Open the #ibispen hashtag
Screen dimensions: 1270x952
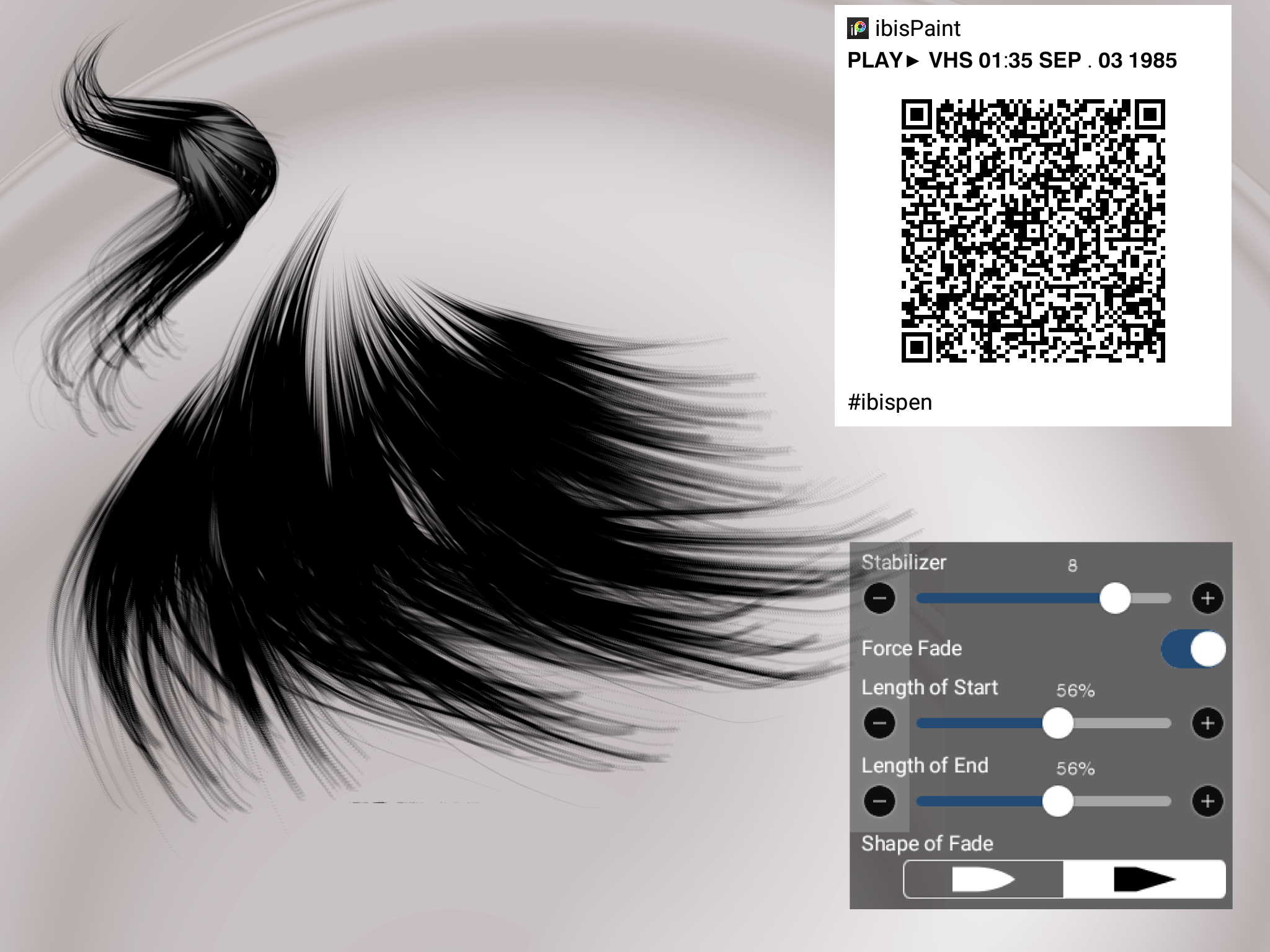click(x=890, y=402)
